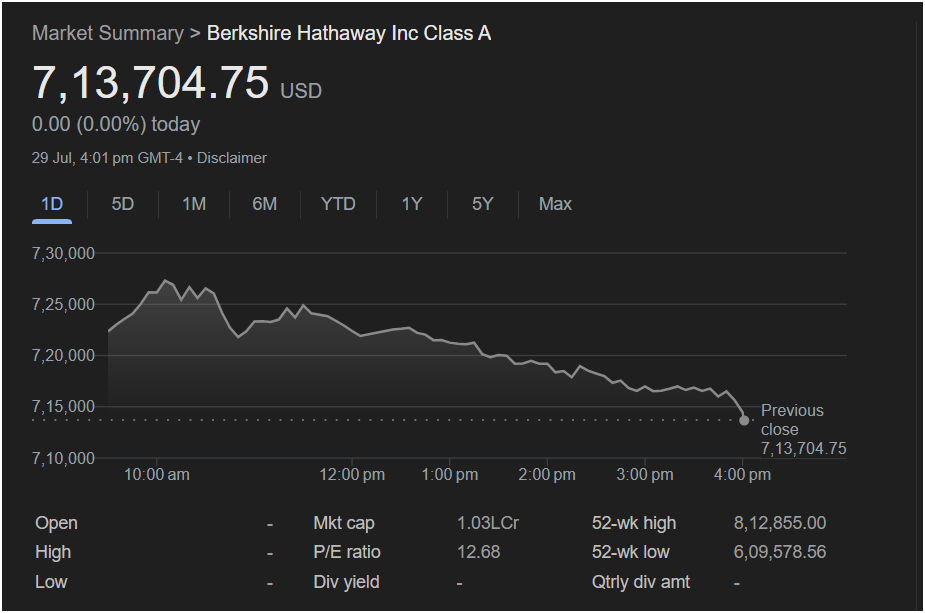Click the 10:00 am x-axis label

click(157, 474)
